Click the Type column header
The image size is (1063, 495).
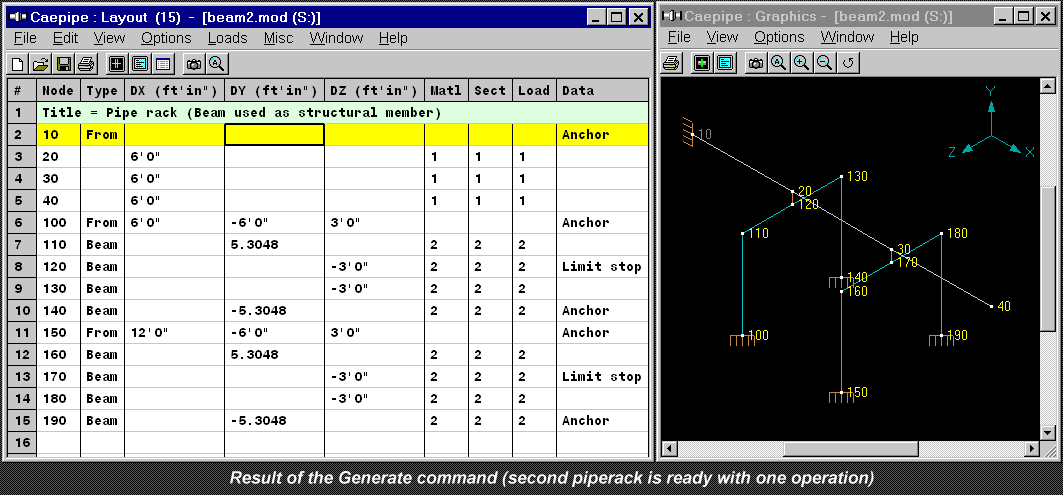pyautogui.click(x=102, y=90)
